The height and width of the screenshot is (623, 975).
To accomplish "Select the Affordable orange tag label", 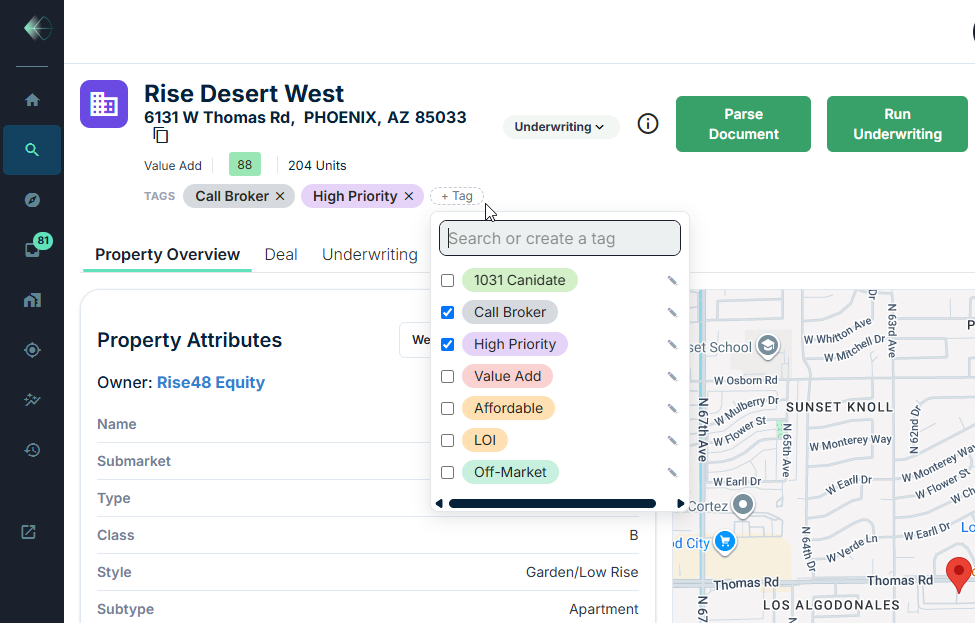I will point(509,408).
